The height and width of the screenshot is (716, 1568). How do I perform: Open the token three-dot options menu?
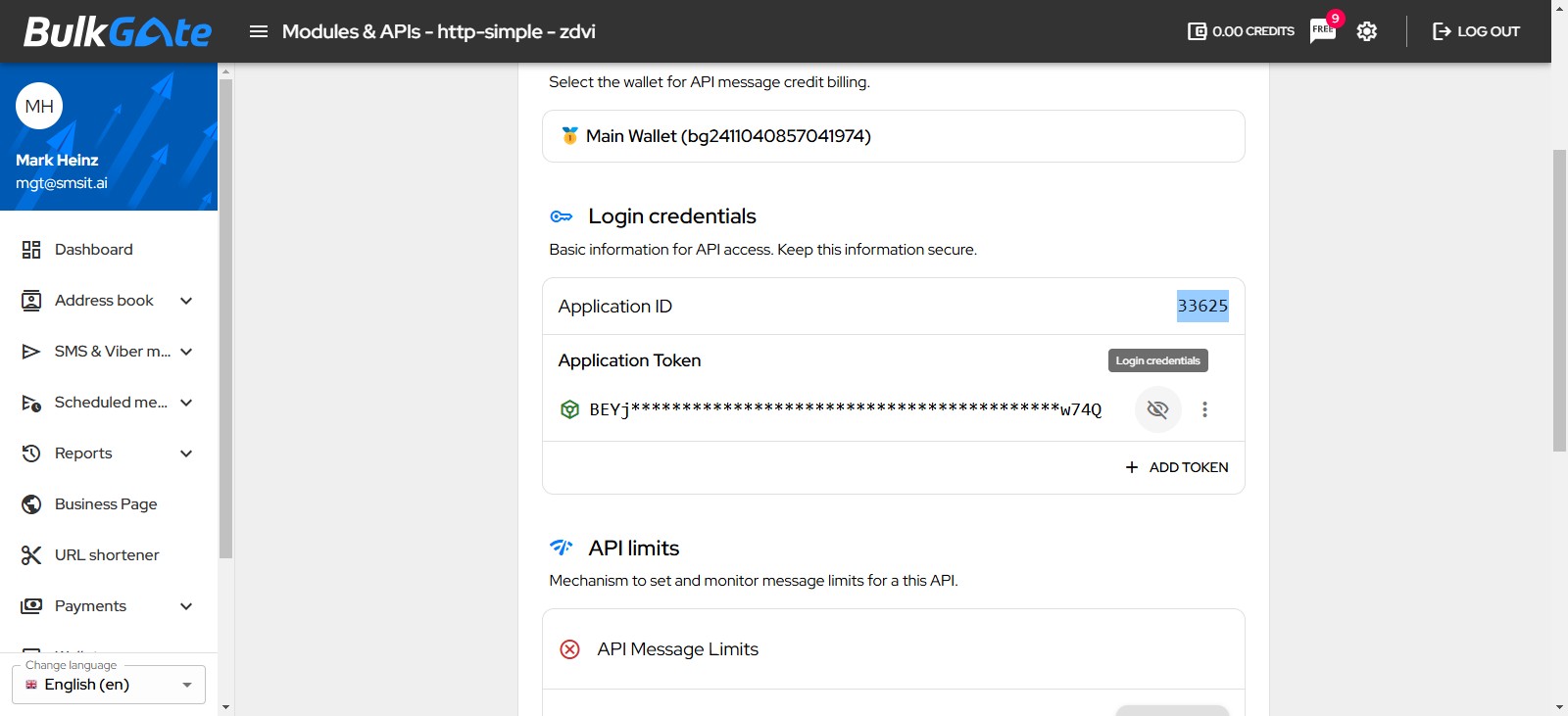point(1204,409)
